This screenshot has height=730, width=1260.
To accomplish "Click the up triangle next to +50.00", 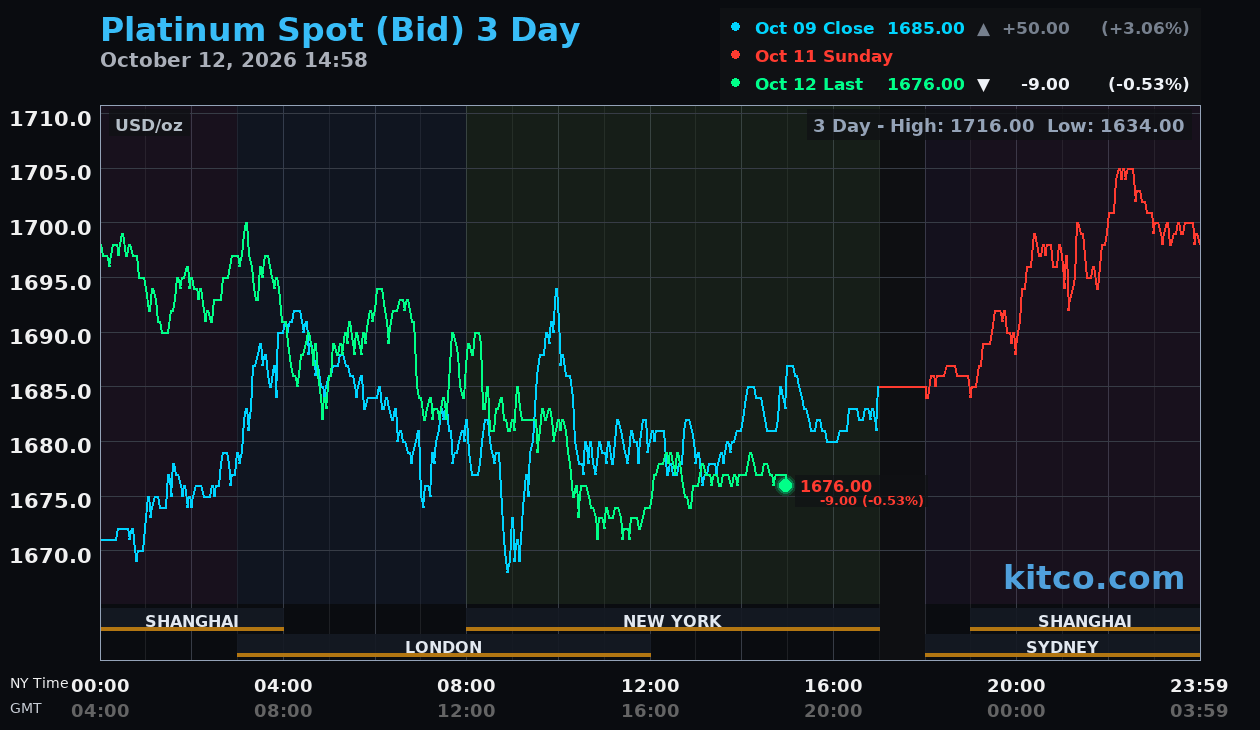I will (984, 29).
